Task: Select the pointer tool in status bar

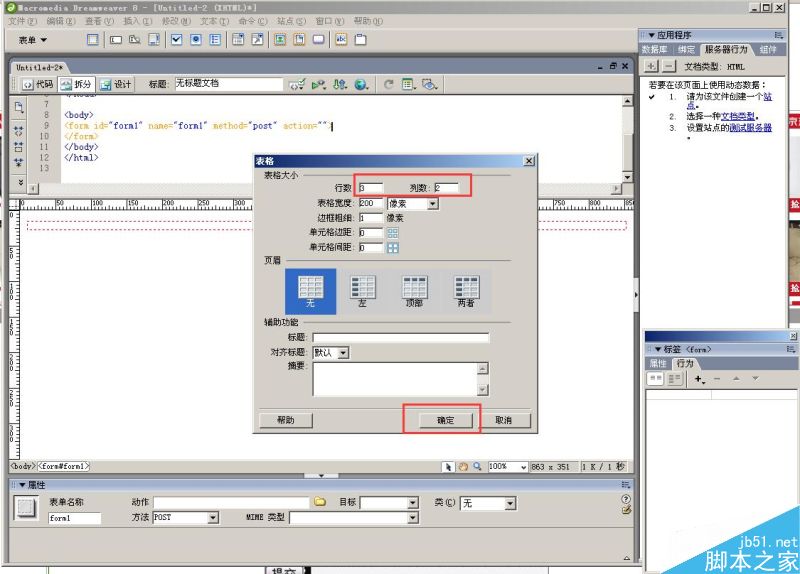Action: (x=448, y=466)
